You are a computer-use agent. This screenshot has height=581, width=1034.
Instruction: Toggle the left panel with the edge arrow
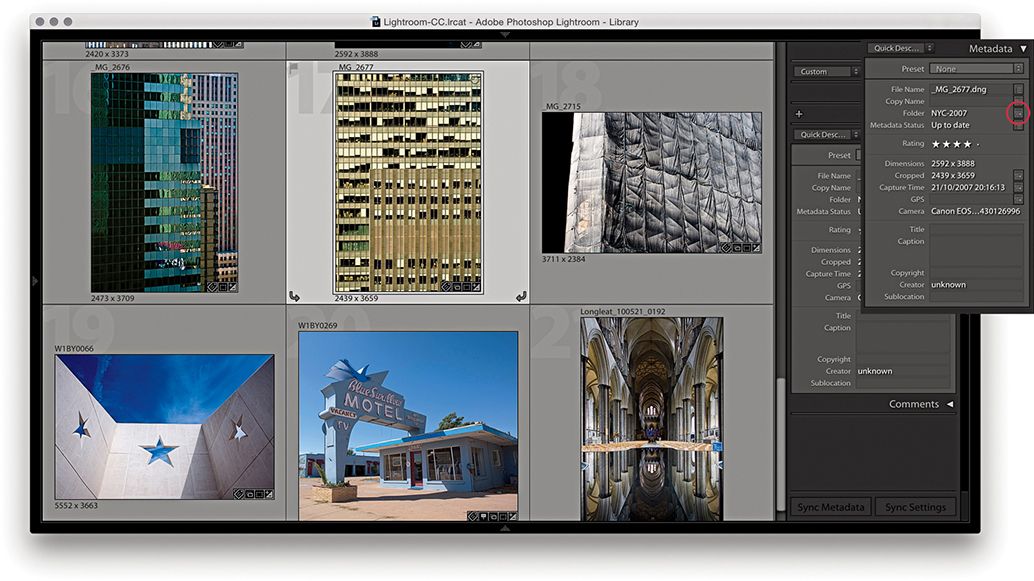pyautogui.click(x=35, y=282)
